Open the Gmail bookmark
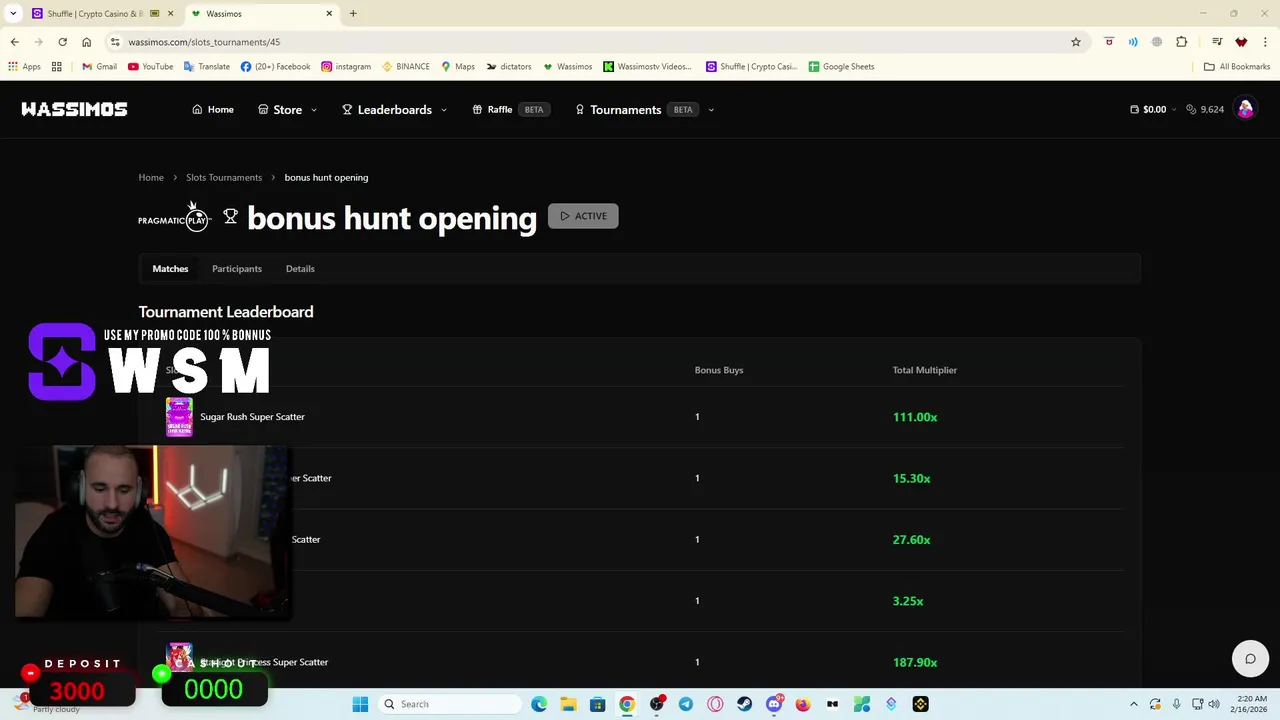 pyautogui.click(x=99, y=67)
